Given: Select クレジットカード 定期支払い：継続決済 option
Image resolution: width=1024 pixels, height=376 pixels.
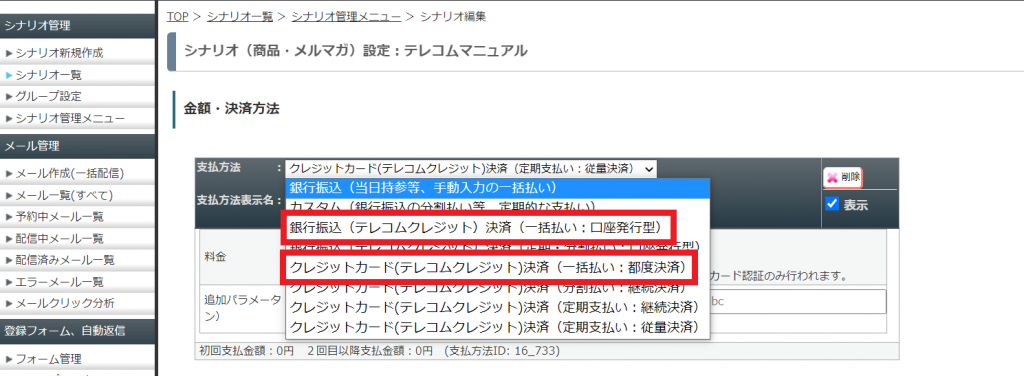Looking at the screenshot, I should pyautogui.click(x=497, y=306).
